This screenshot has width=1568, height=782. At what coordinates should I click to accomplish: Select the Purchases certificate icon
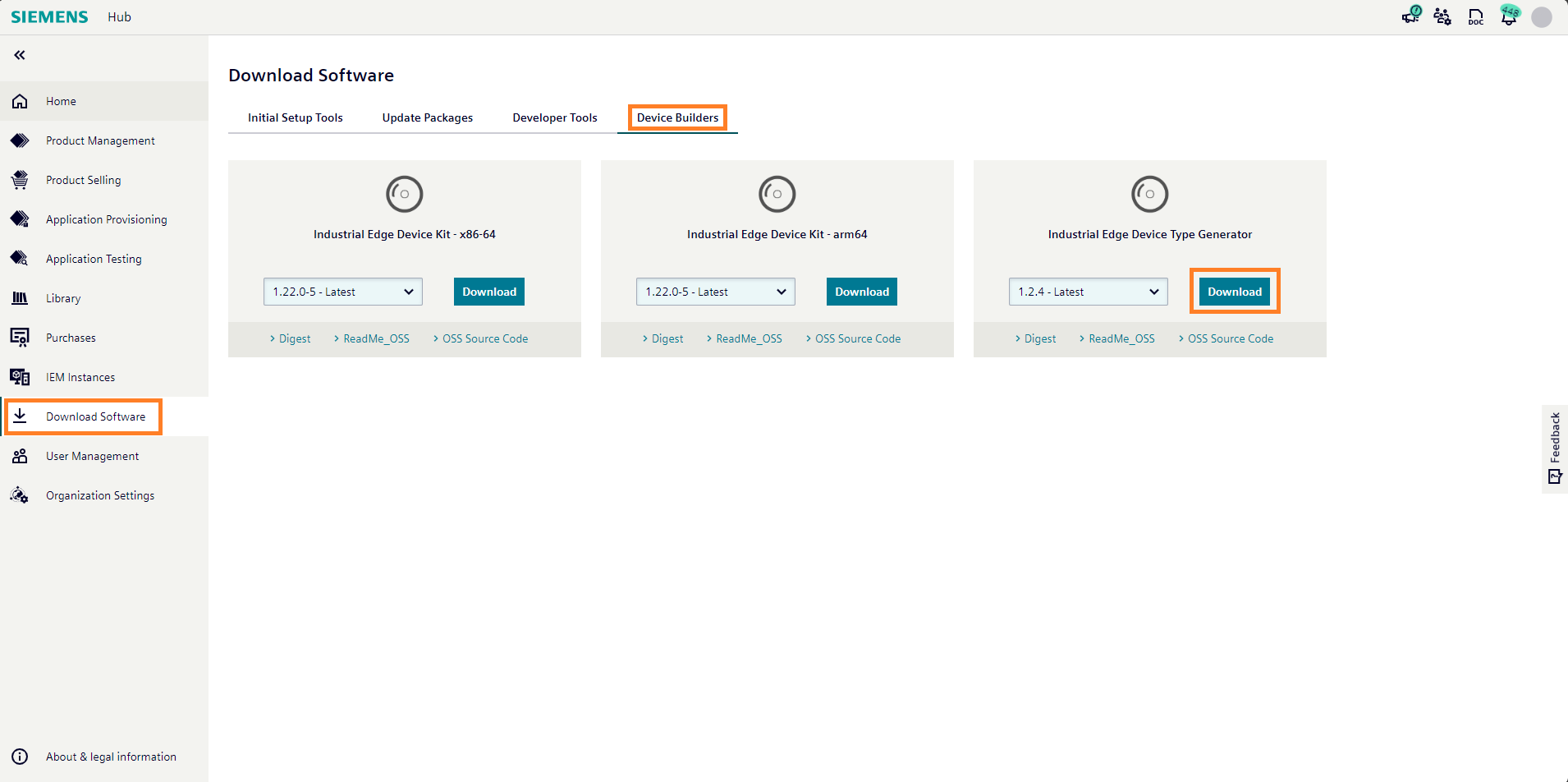point(20,337)
